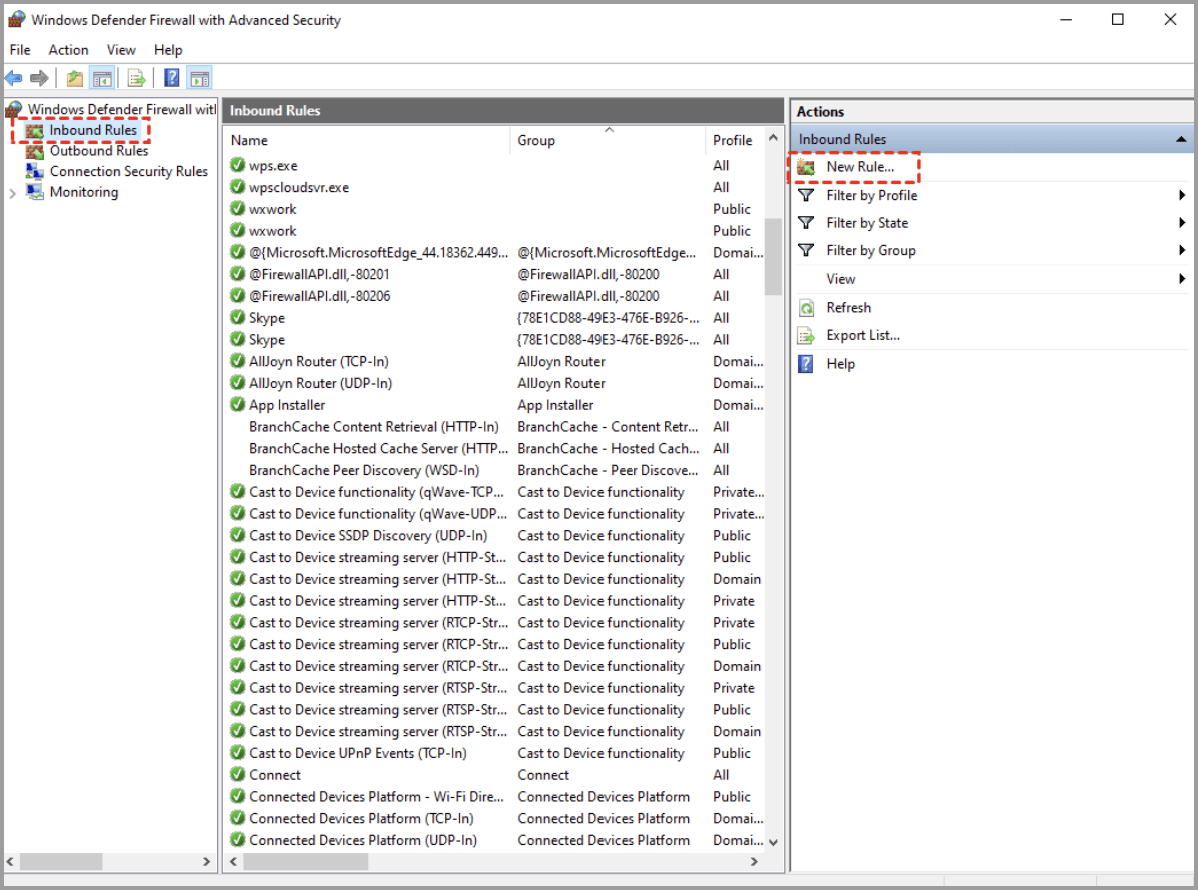Sort by the Profile column header
Viewport: 1198px width, 890px height.
(x=733, y=141)
